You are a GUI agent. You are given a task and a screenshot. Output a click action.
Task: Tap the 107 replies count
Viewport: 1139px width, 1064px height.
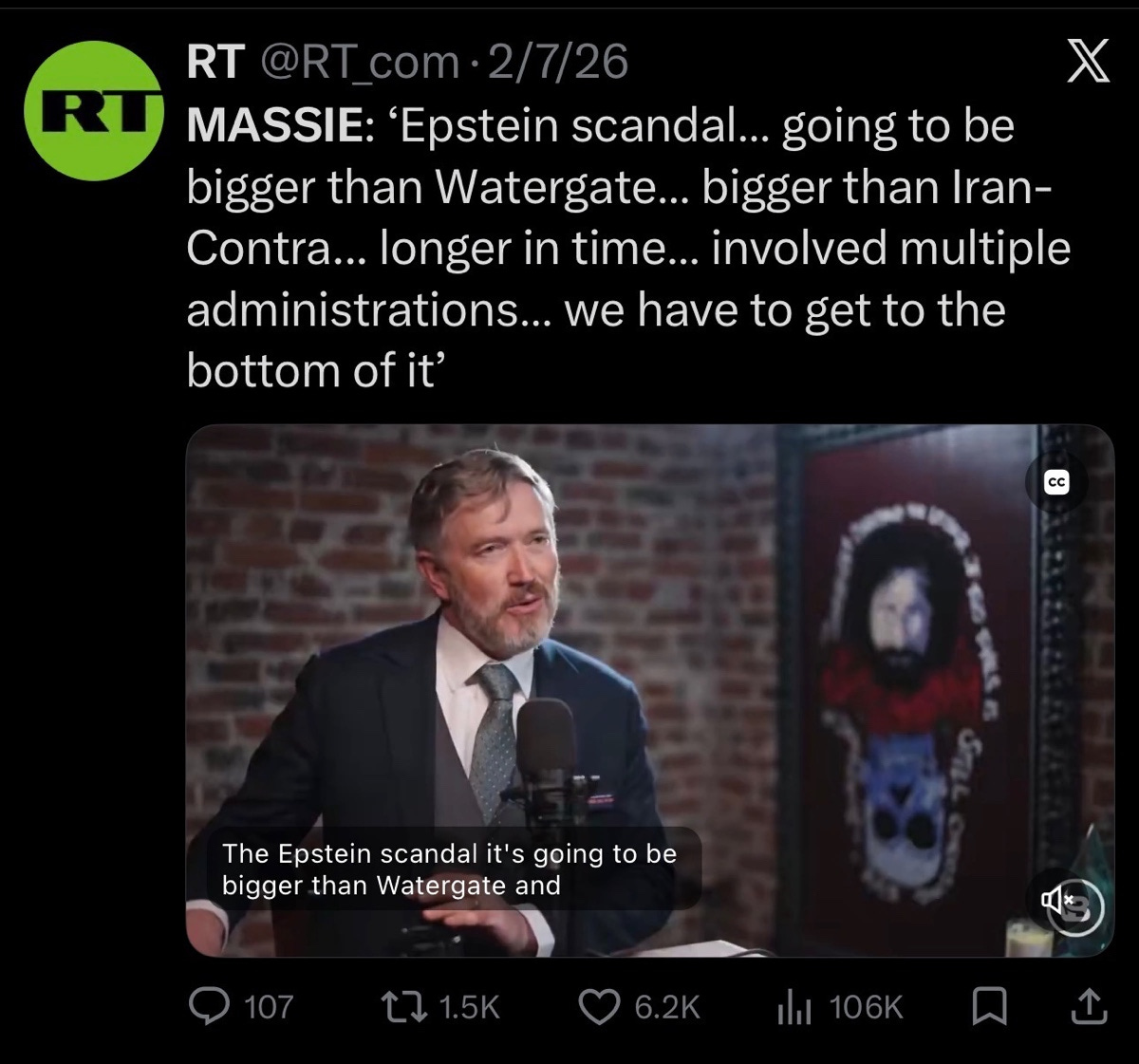coord(269,1007)
